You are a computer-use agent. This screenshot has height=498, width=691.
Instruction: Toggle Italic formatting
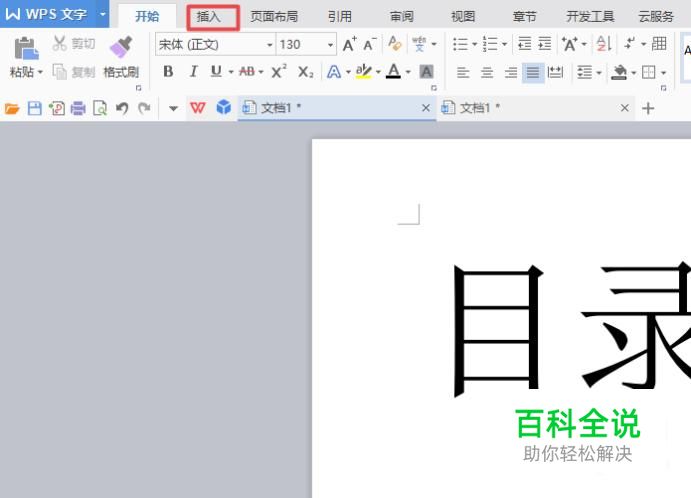[x=193, y=71]
